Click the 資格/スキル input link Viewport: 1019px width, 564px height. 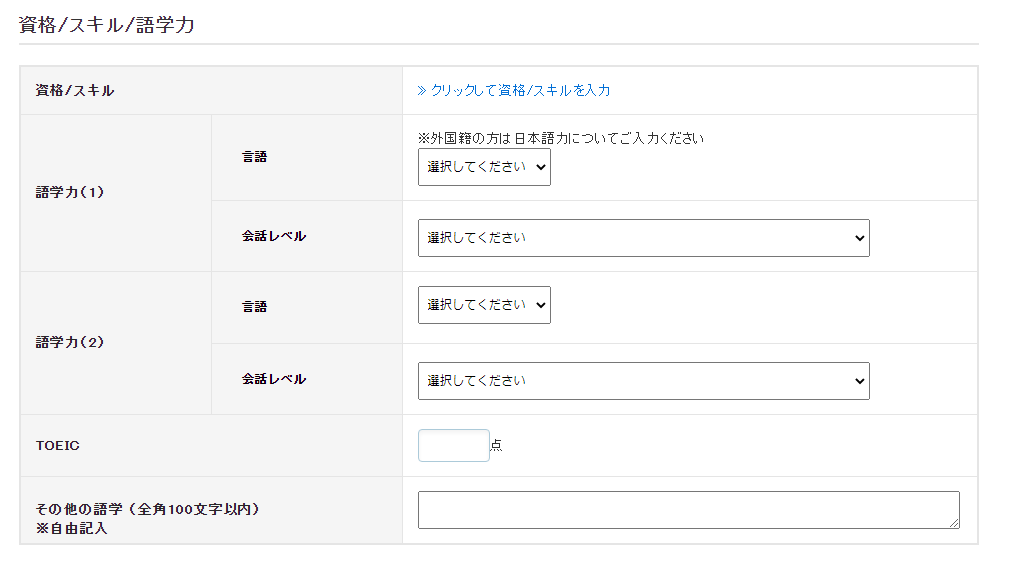pyautogui.click(x=520, y=90)
